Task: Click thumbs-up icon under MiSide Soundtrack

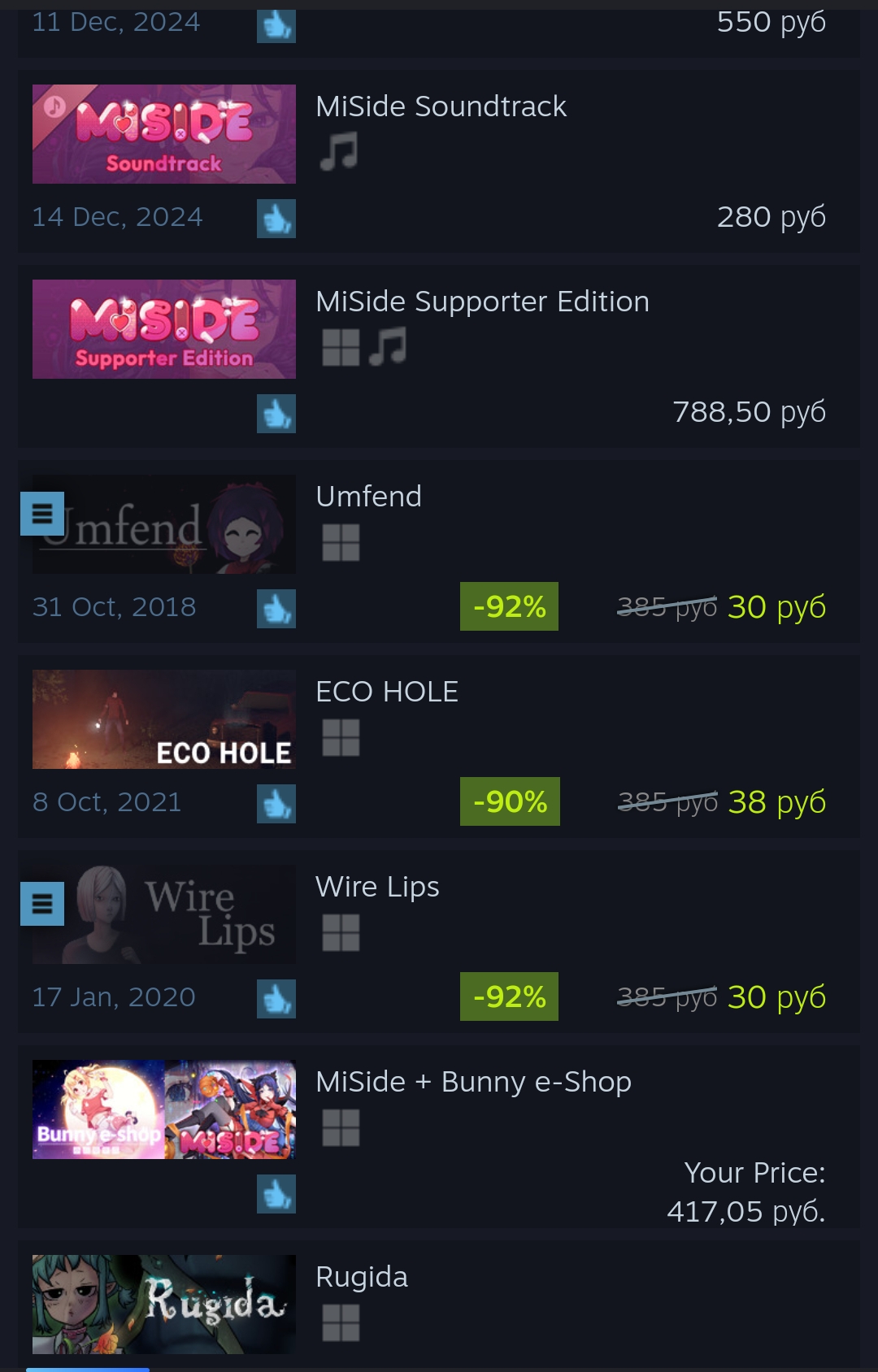Action: click(x=276, y=219)
